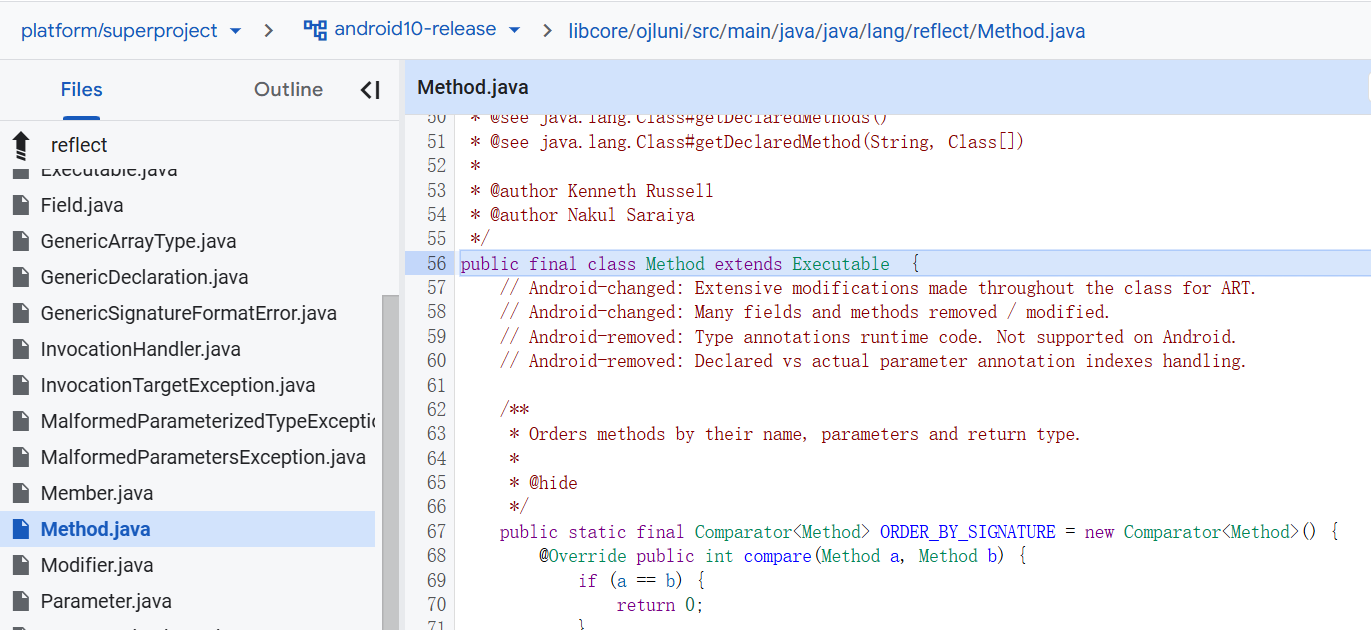The width and height of the screenshot is (1371, 630).
Task: Open the android10-release branch dropdown
Action: pyautogui.click(x=427, y=29)
